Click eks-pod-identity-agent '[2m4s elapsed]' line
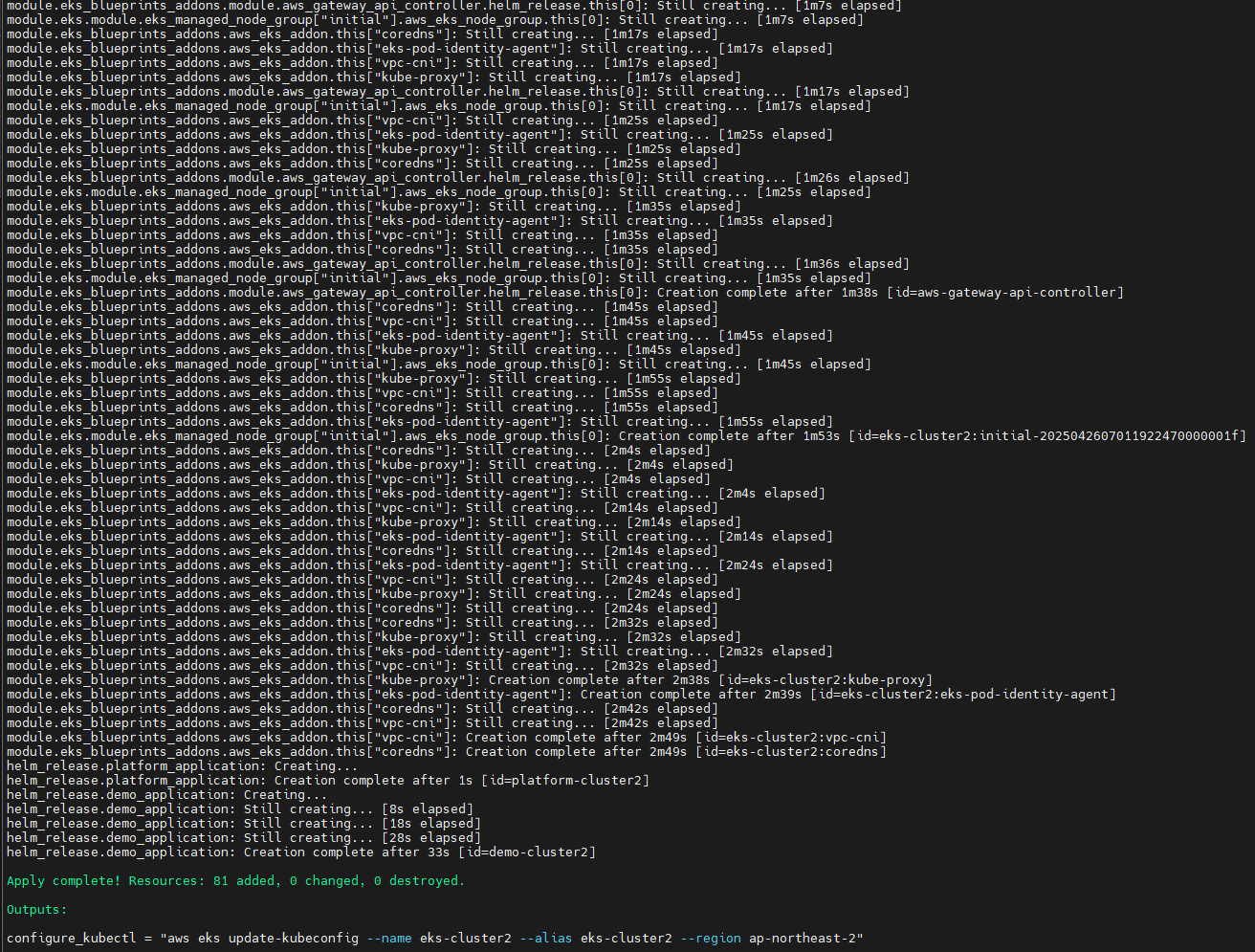This screenshot has height=952, width=1255. [416, 493]
